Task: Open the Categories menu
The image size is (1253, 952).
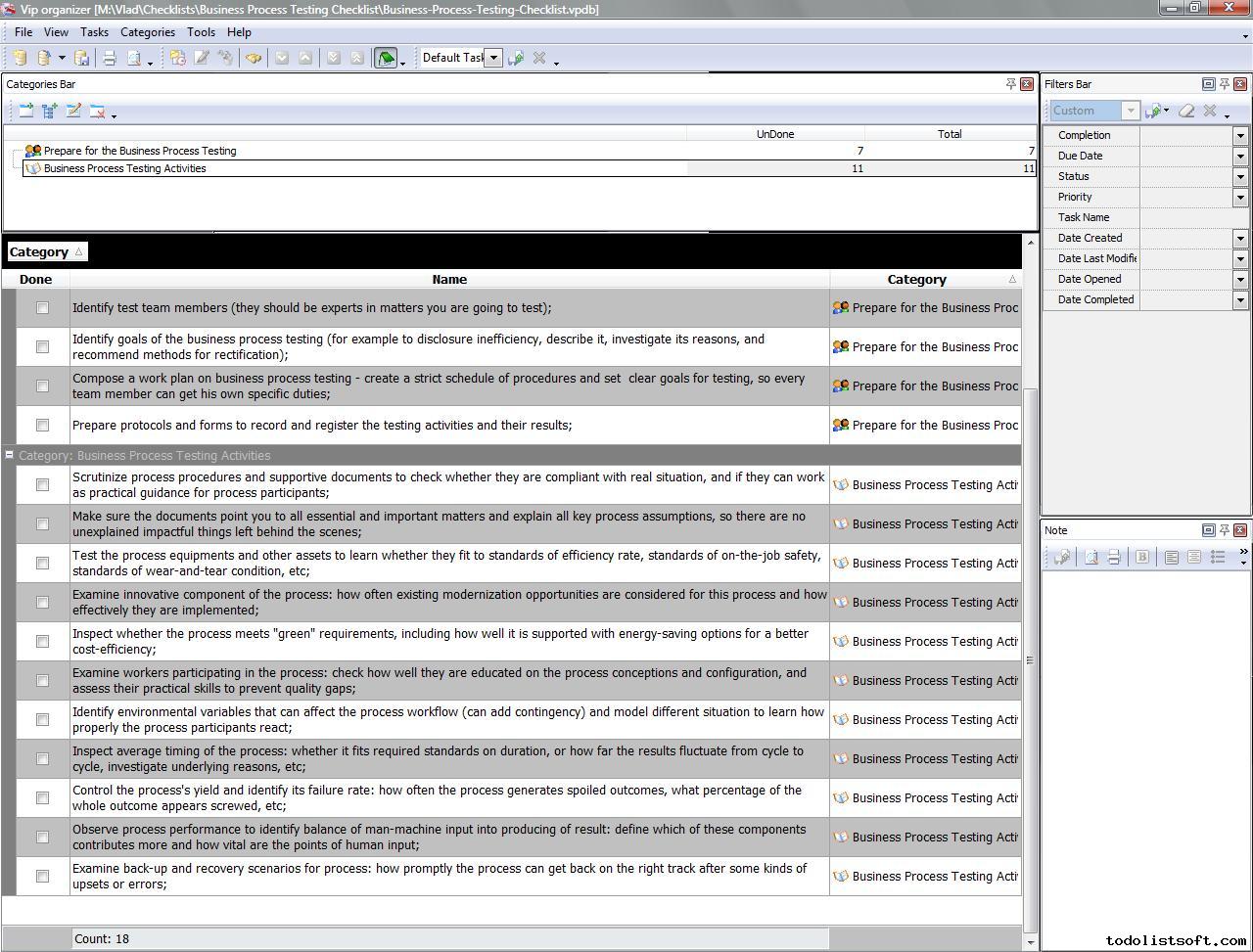Action: click(147, 32)
